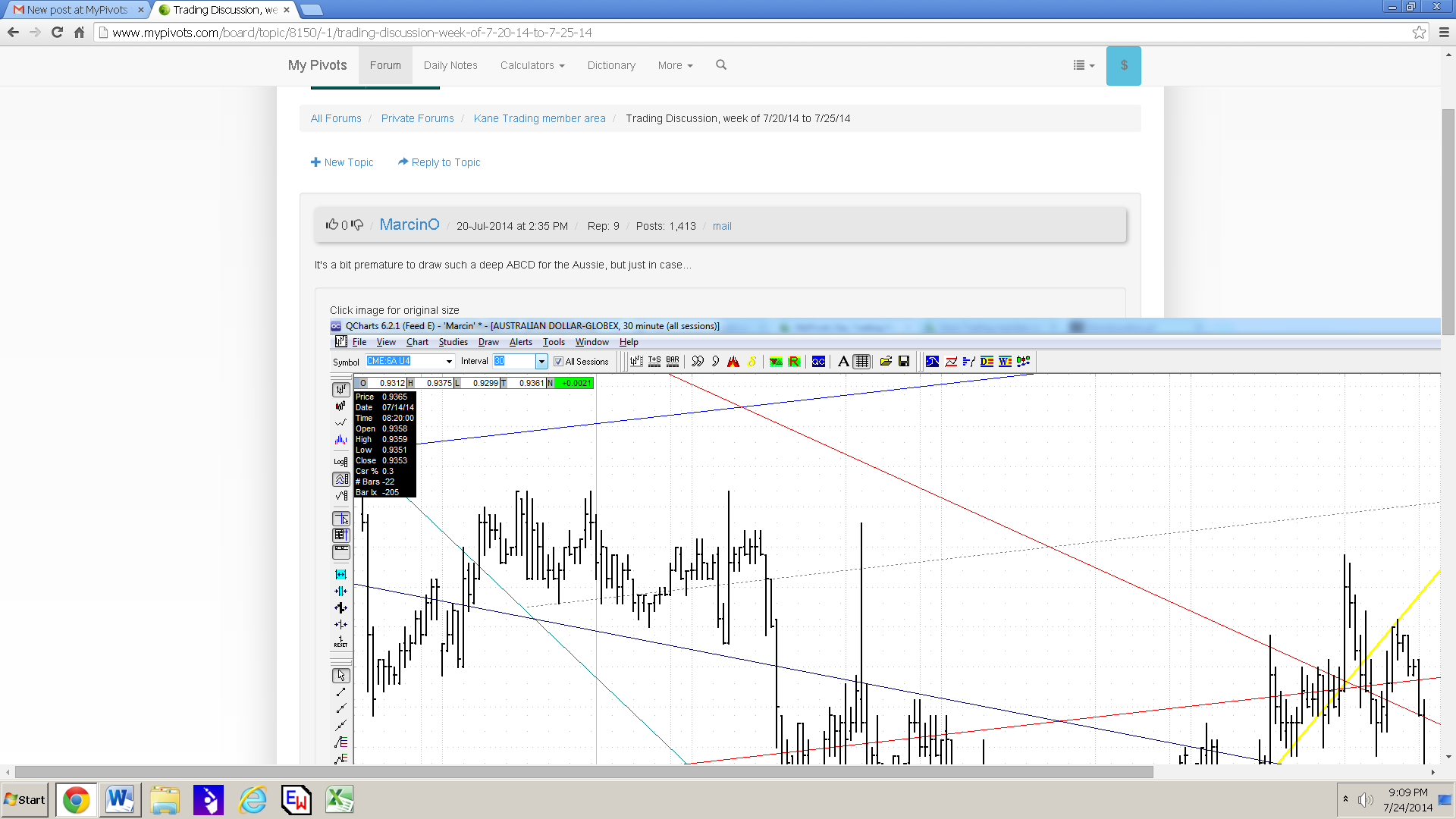Viewport: 1456px width, 819px height.
Task: Launch Excel from the taskbar
Action: pyautogui.click(x=339, y=800)
